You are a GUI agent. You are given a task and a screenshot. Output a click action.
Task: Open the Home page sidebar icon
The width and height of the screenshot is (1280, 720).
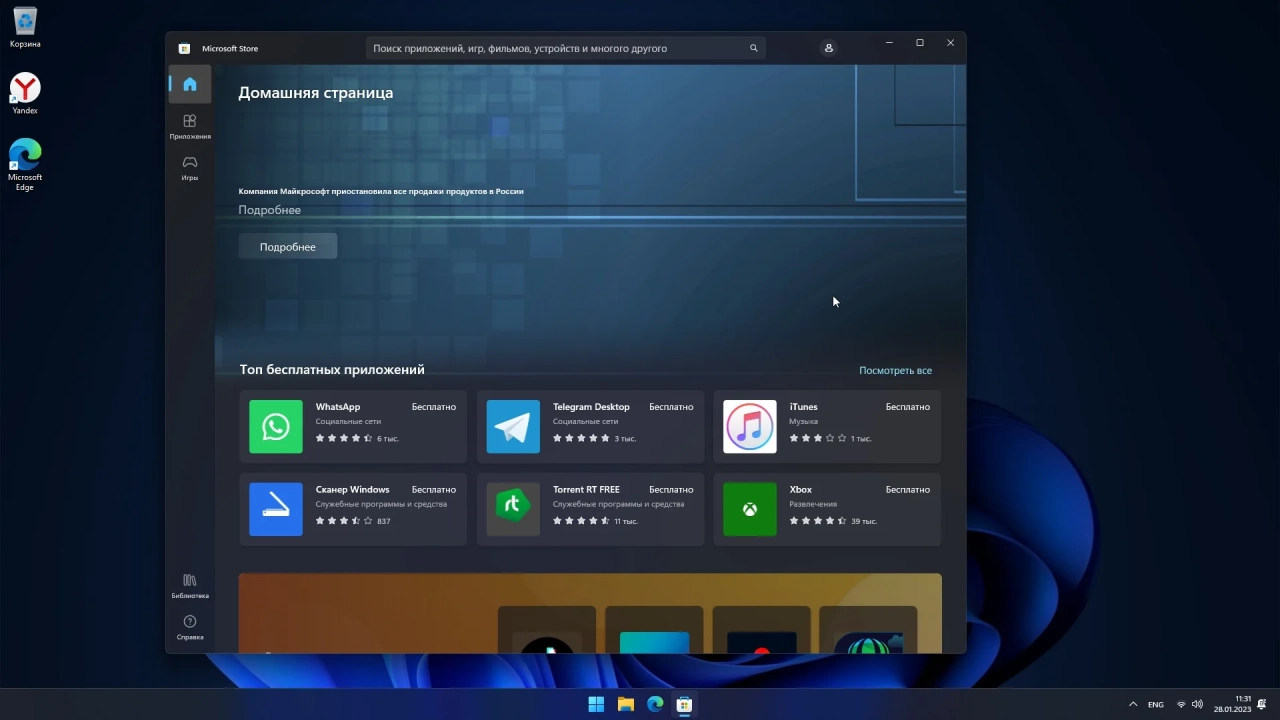(189, 84)
